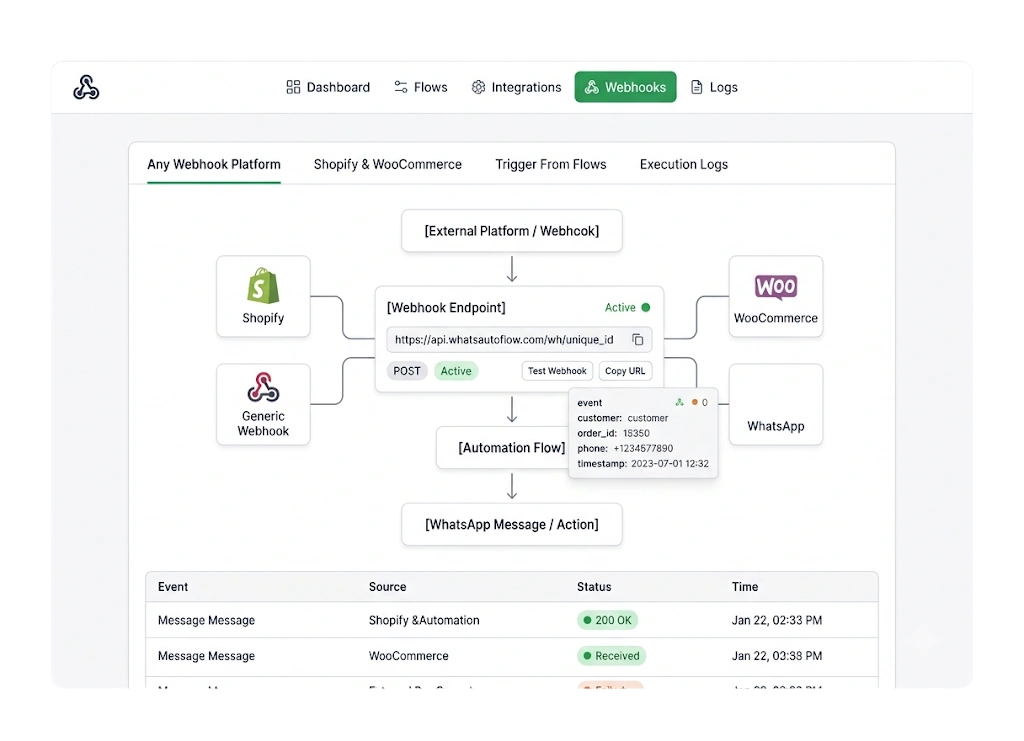
Task: Open the Execution Logs tab
Action: (684, 165)
